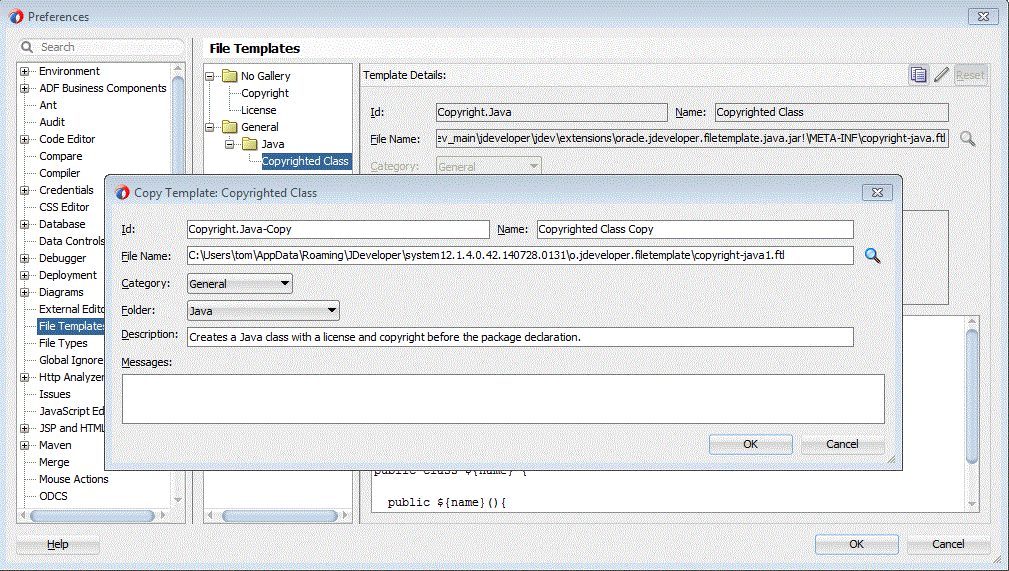Expand the Database node
1009x571 pixels.
coord(24,224)
